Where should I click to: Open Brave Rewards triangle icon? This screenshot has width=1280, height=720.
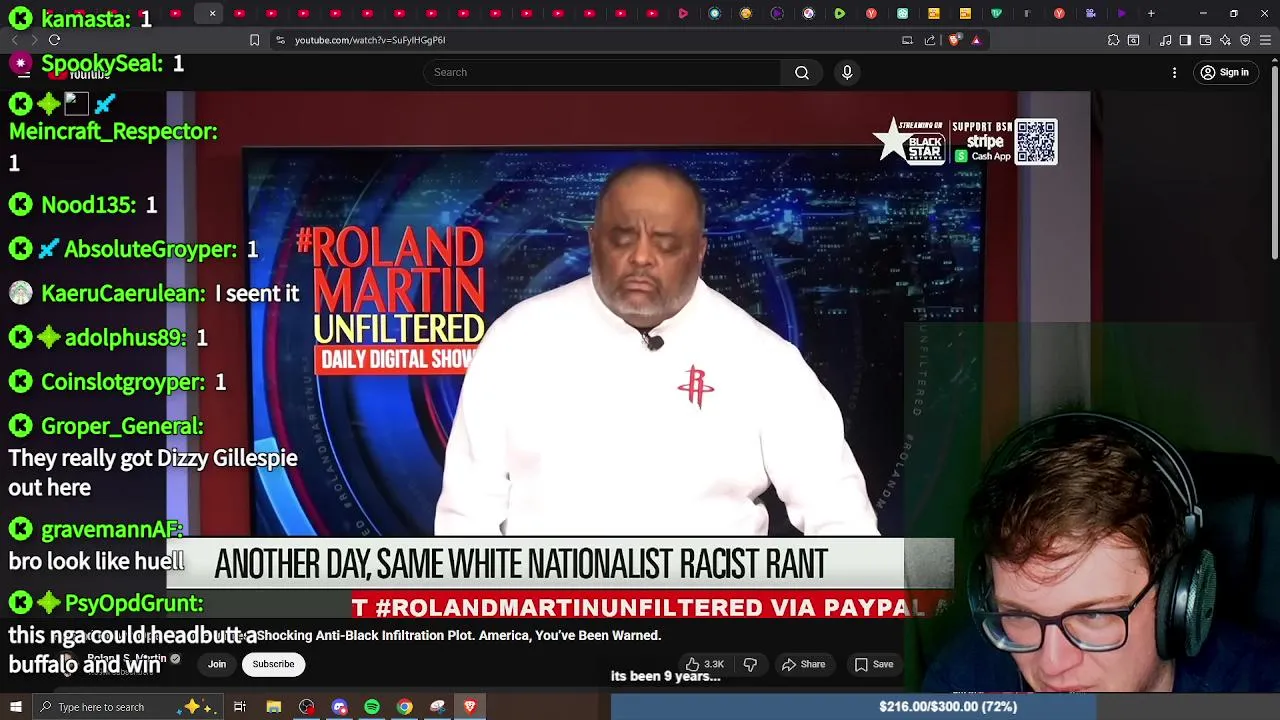pyautogui.click(x=976, y=40)
